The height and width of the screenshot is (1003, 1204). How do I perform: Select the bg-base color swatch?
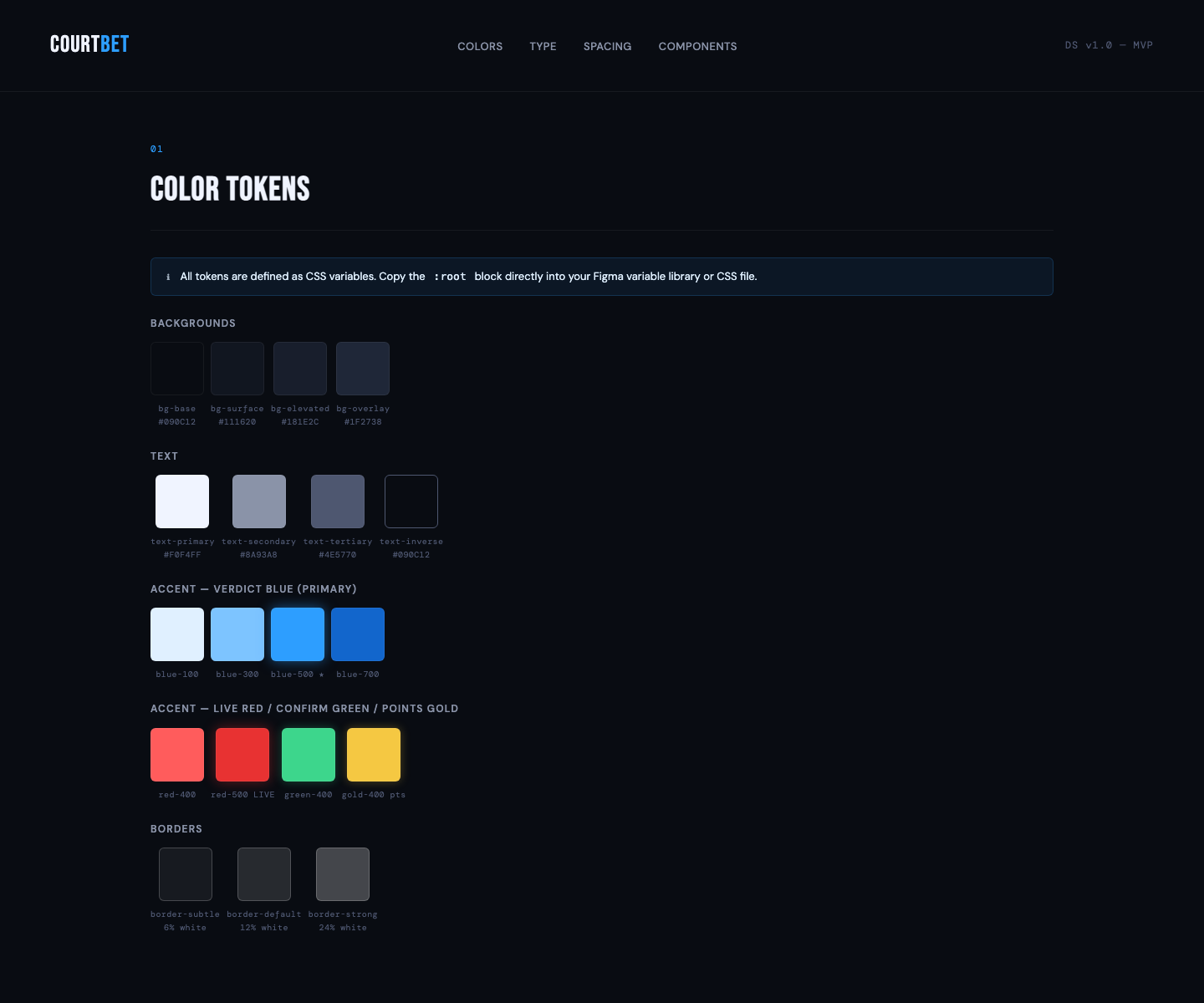tap(177, 369)
